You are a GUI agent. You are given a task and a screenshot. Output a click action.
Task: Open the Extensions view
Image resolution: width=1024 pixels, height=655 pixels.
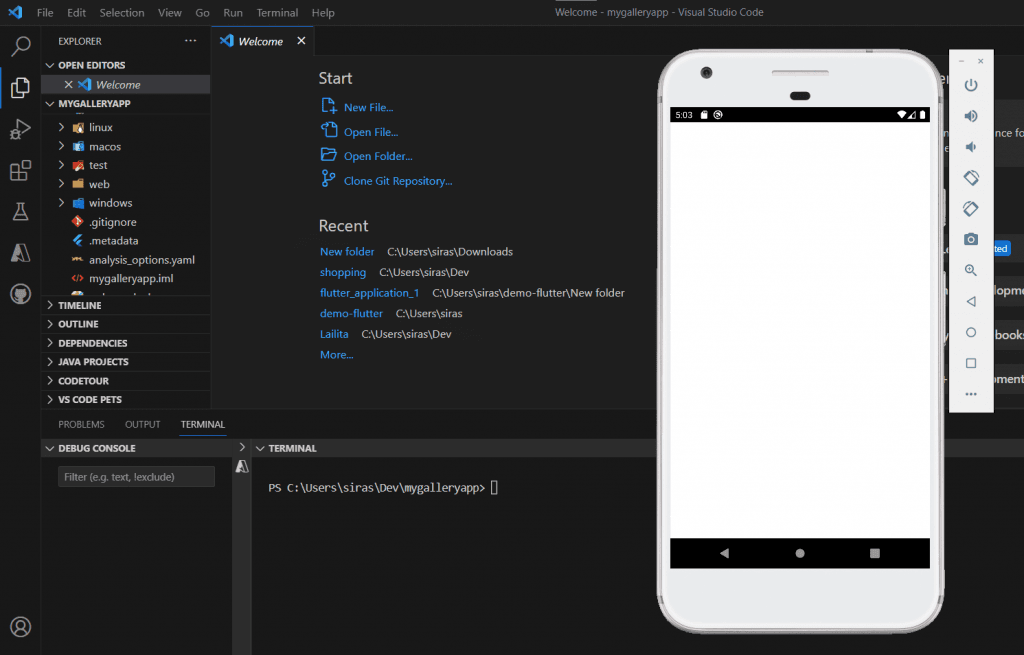point(21,170)
